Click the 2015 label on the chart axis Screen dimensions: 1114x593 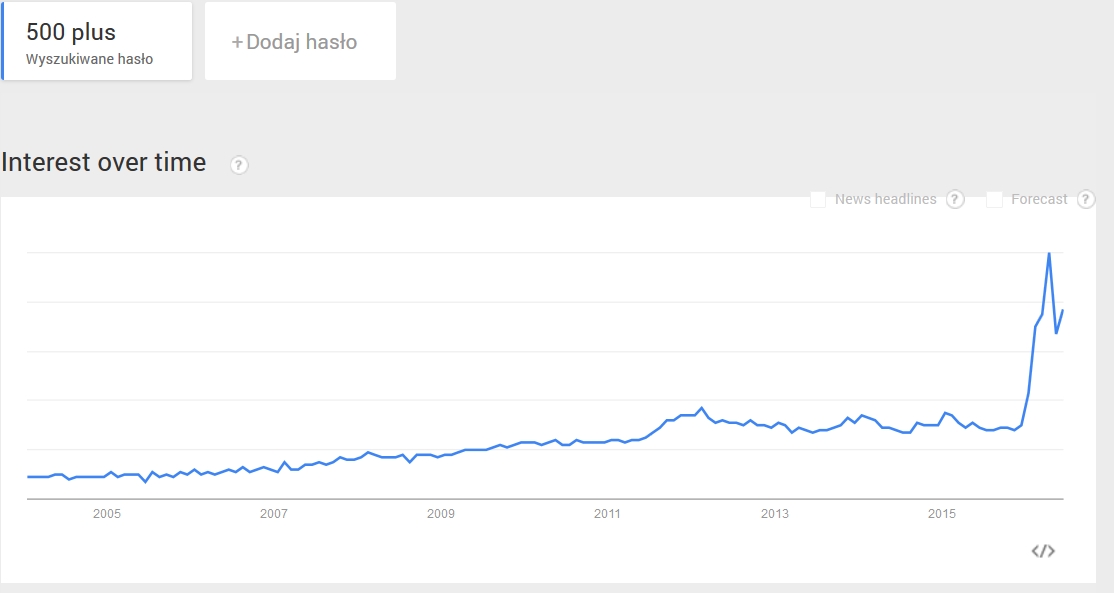(x=942, y=513)
